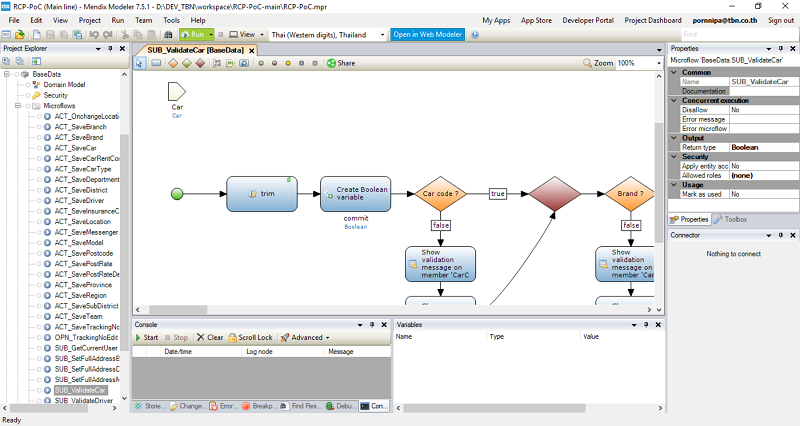Select the 'Car code ?' decision diamond

440,194
